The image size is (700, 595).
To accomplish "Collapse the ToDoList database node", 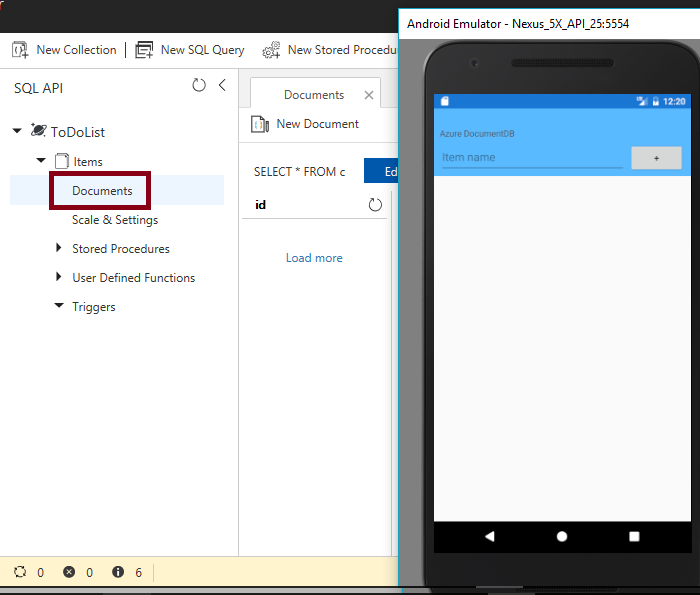I will pyautogui.click(x=17, y=131).
